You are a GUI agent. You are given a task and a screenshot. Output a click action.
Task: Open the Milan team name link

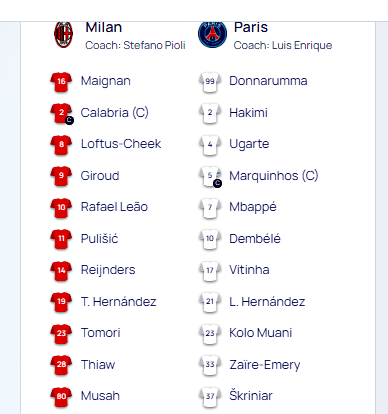(104, 27)
